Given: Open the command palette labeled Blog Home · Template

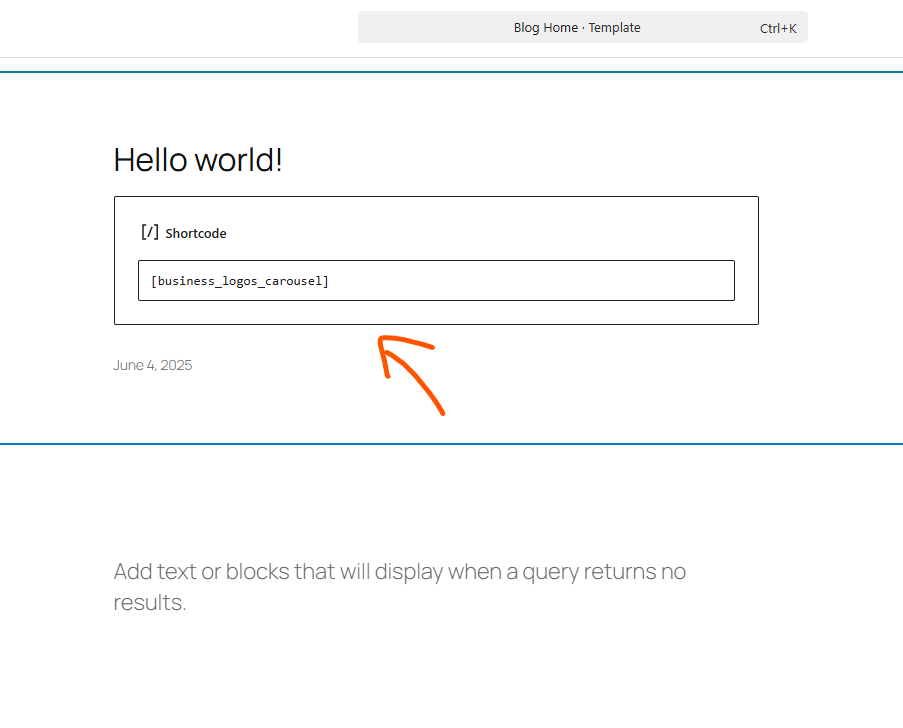Looking at the screenshot, I should pyautogui.click(x=577, y=27).
